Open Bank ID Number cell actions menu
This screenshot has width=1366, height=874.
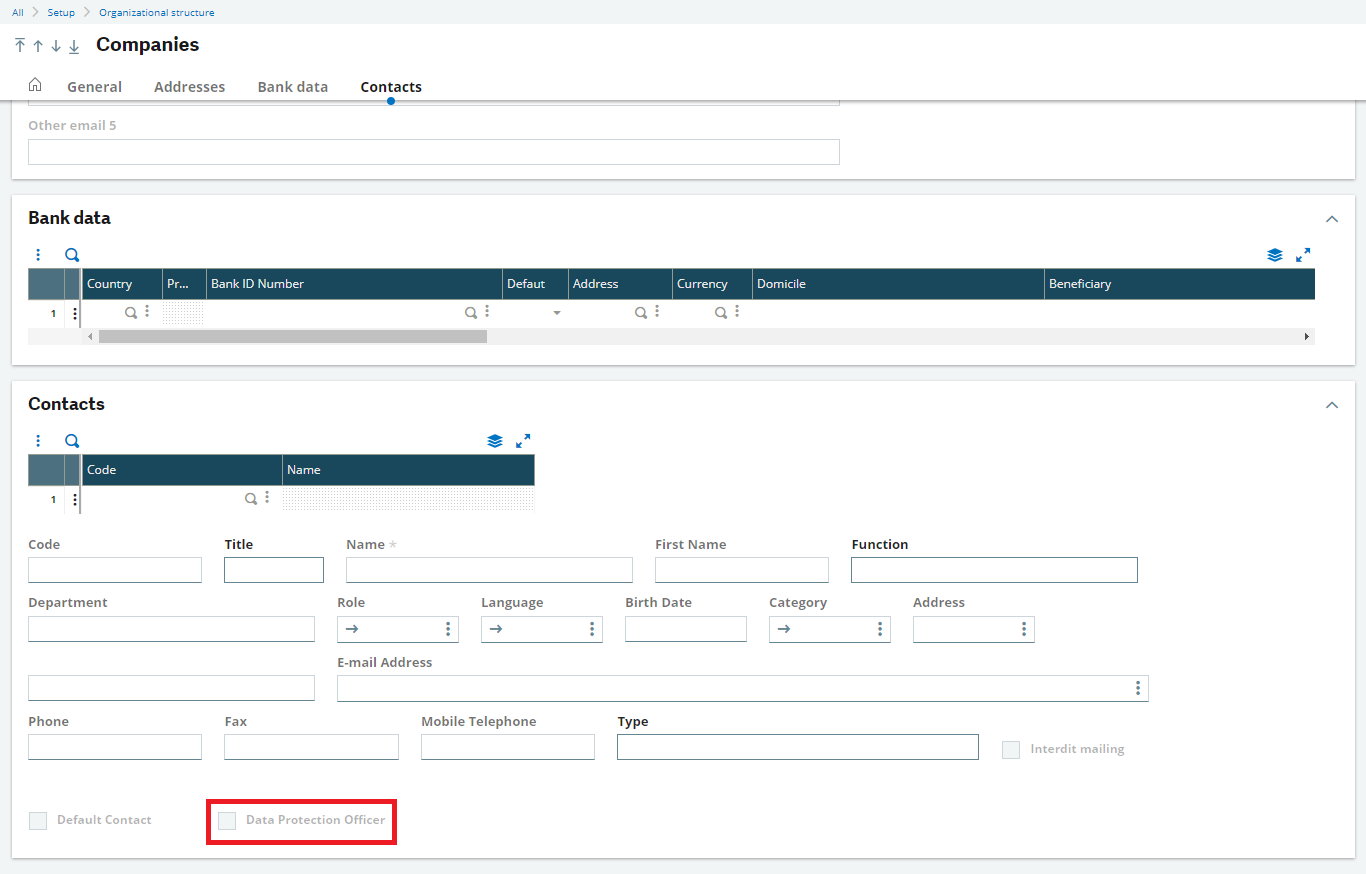(x=487, y=312)
